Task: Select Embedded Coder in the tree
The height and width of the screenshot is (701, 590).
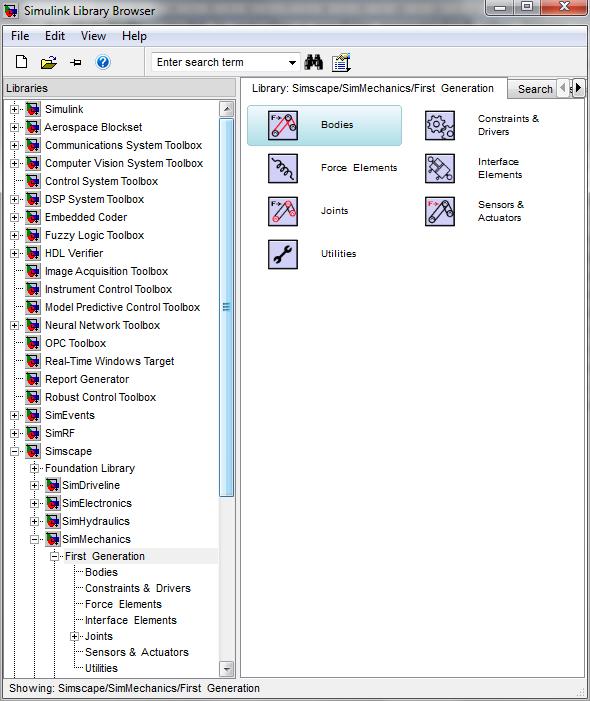Action: (86, 217)
